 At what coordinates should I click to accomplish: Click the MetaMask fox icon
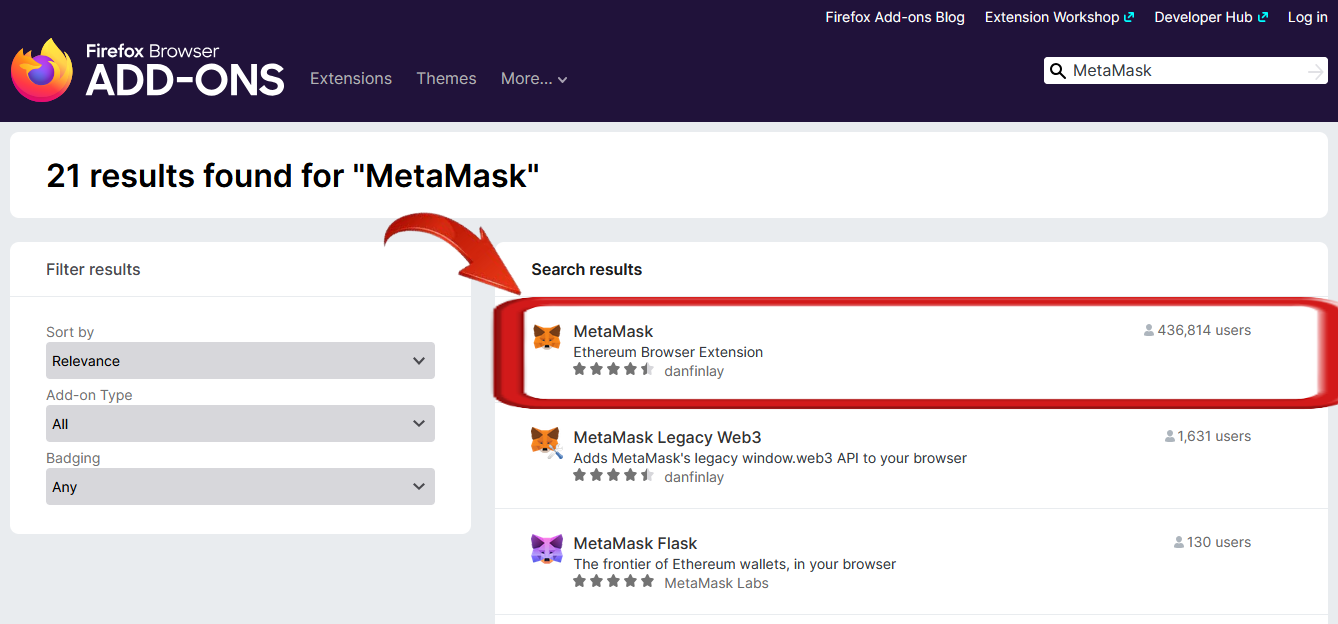pos(547,337)
